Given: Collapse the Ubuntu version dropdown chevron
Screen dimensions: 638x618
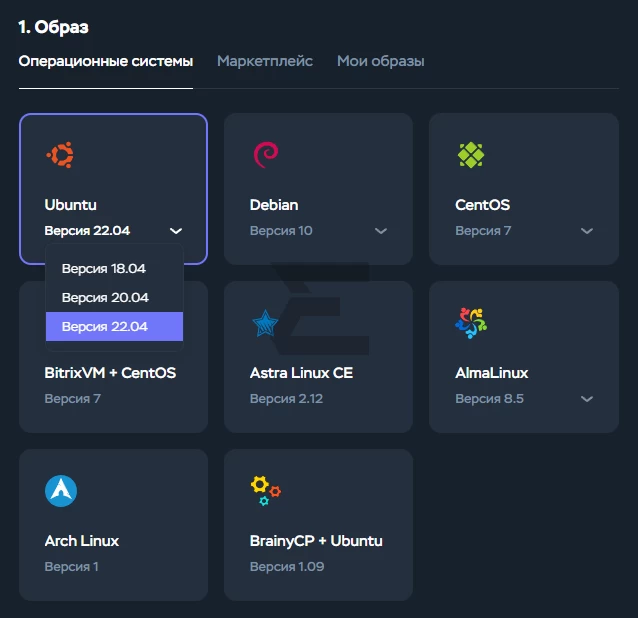Looking at the screenshot, I should click(176, 231).
